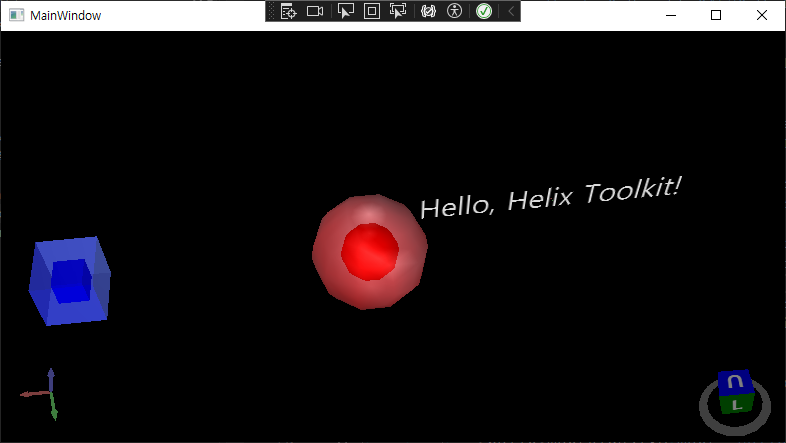
Task: Click the blue up-axis arrow of coordinate gizmo
Action: click(x=51, y=379)
